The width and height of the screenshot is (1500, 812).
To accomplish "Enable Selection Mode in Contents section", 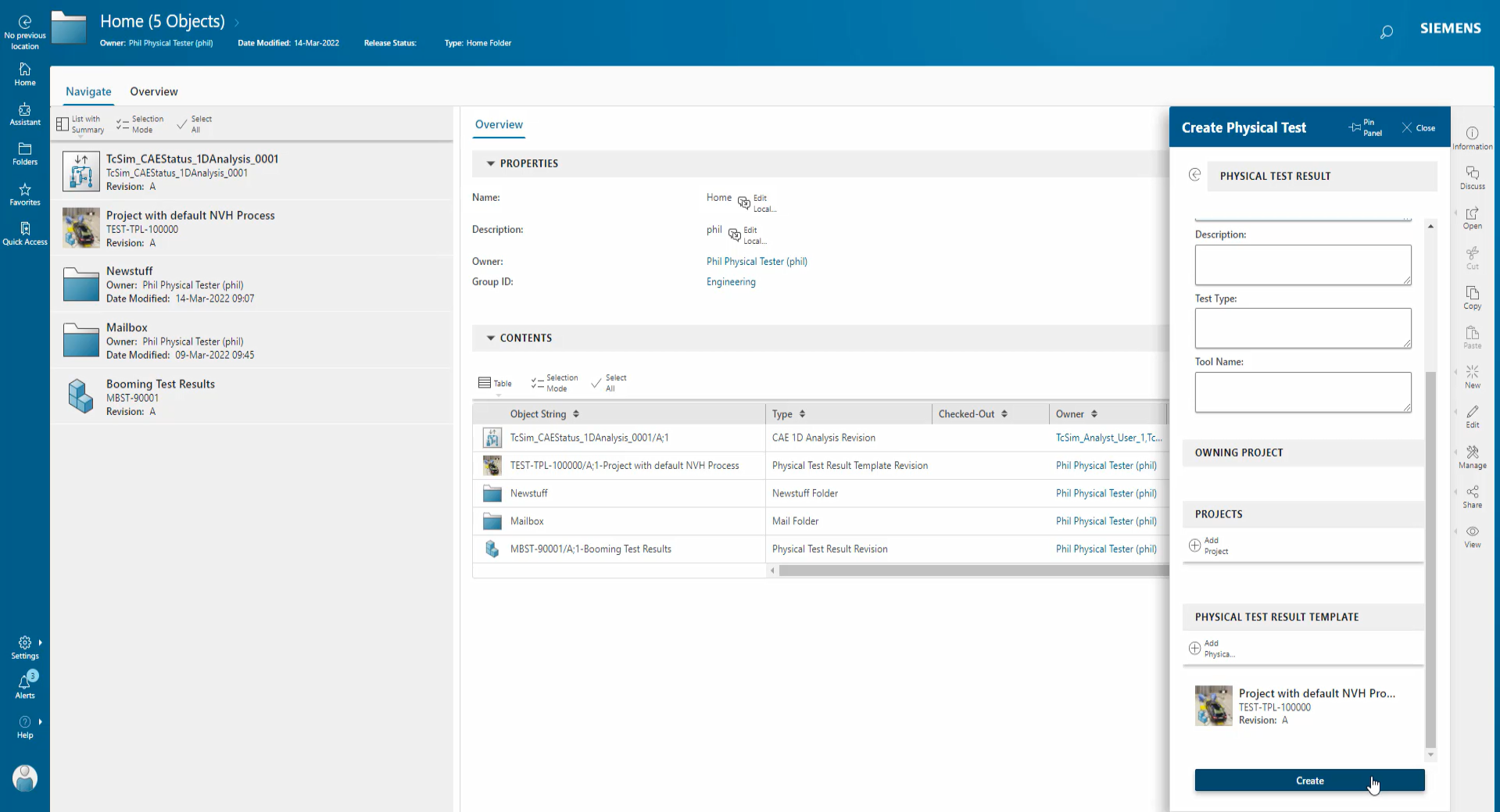I will click(554, 383).
